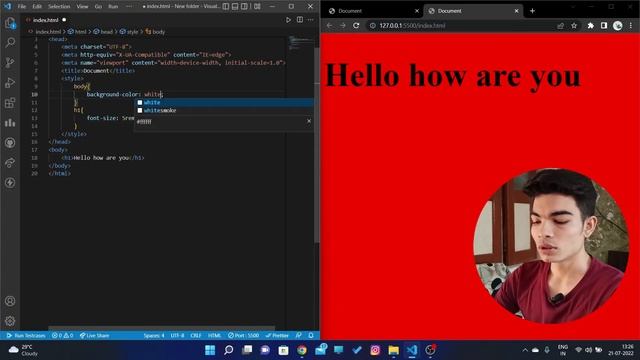Open Chrome profile avatar
Image resolution: width=640 pixels, height=360 pixels.
click(618, 26)
